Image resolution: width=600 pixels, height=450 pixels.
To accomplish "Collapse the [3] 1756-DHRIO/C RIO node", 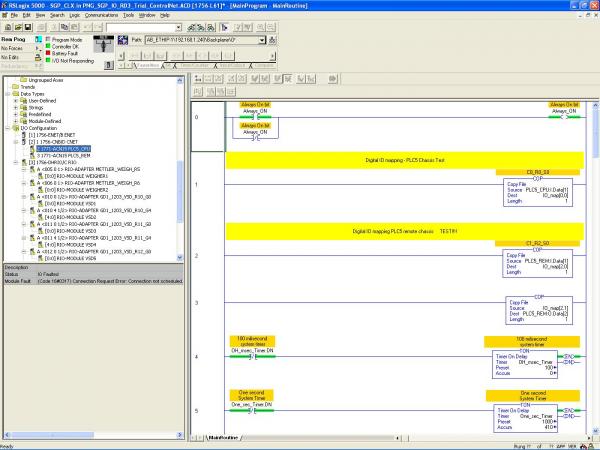I will 16,163.
